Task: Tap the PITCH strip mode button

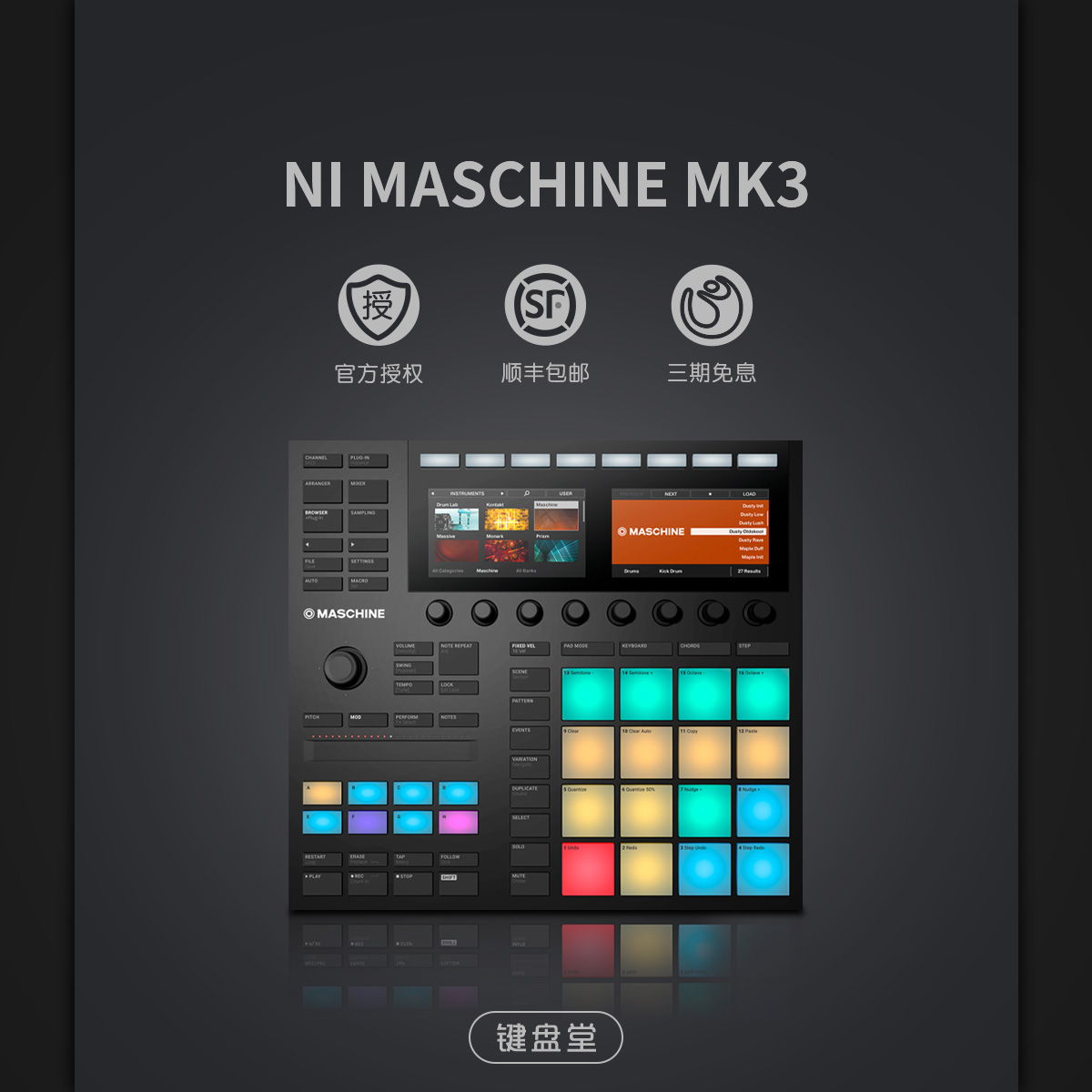Action: [x=322, y=720]
